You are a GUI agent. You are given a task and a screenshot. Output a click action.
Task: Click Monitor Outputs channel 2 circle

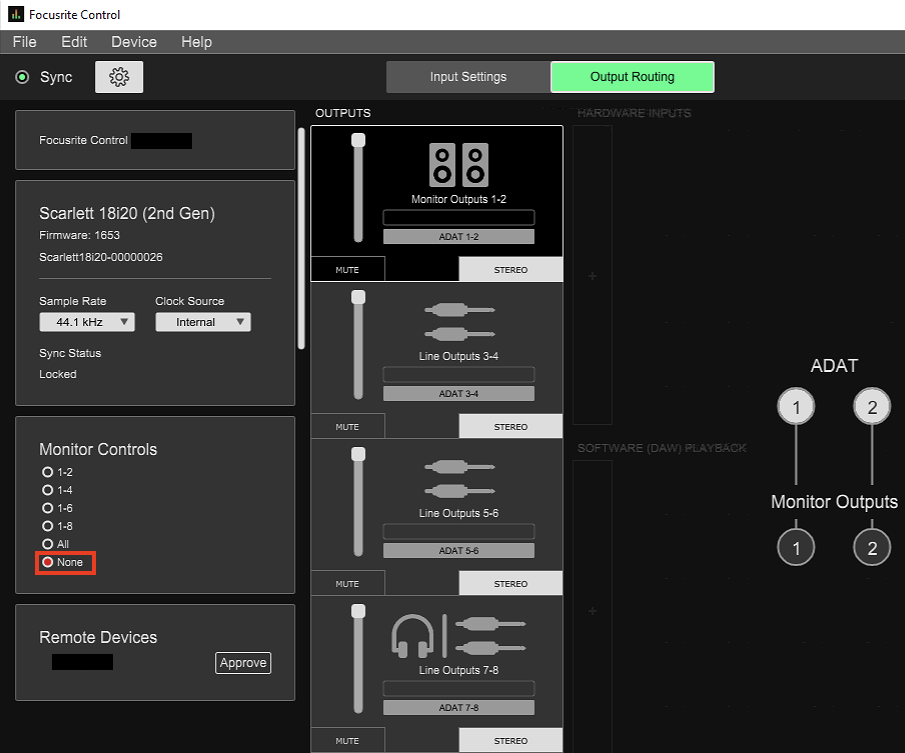tap(872, 547)
